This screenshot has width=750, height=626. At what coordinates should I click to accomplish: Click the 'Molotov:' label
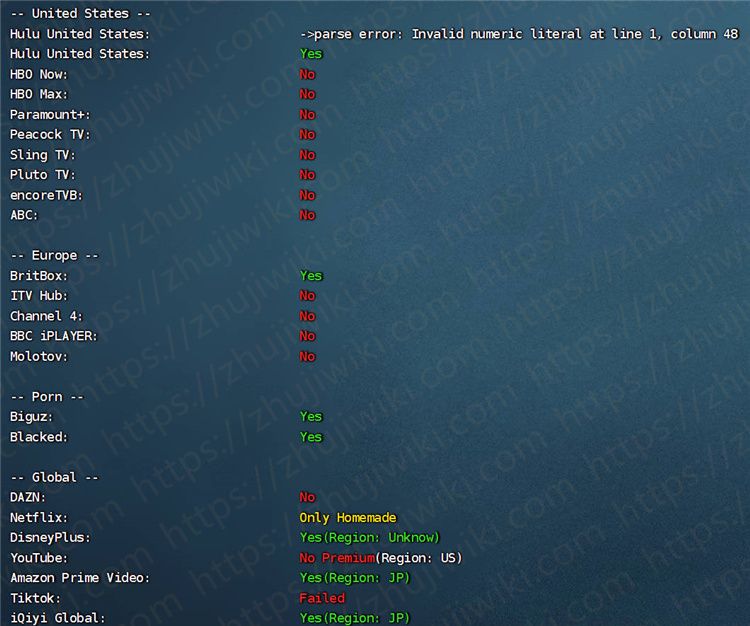[x=39, y=356]
